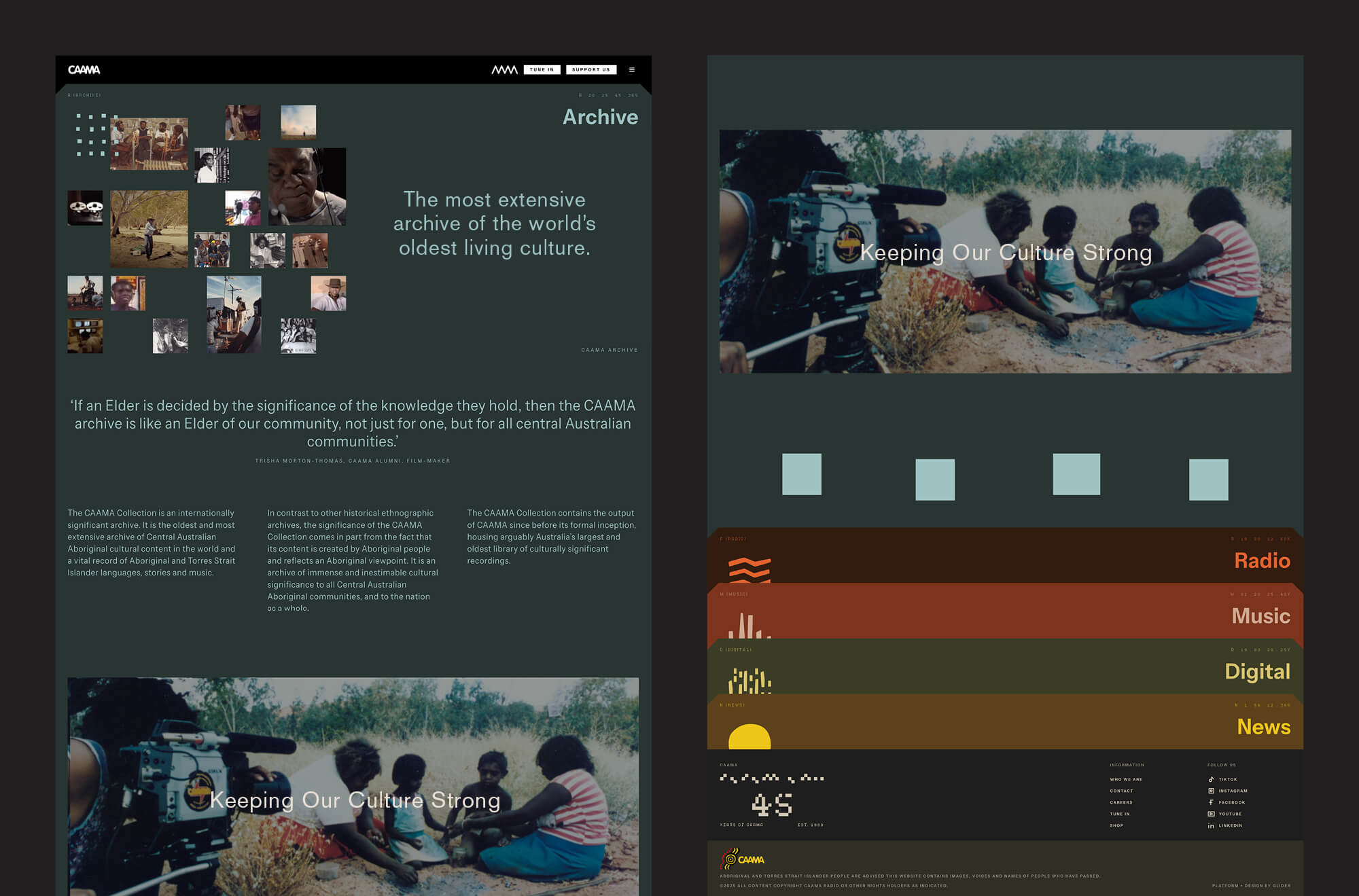Viewport: 1359px width, 896px height.
Task: Open the man walking among trees thumbnail
Action: point(149,228)
